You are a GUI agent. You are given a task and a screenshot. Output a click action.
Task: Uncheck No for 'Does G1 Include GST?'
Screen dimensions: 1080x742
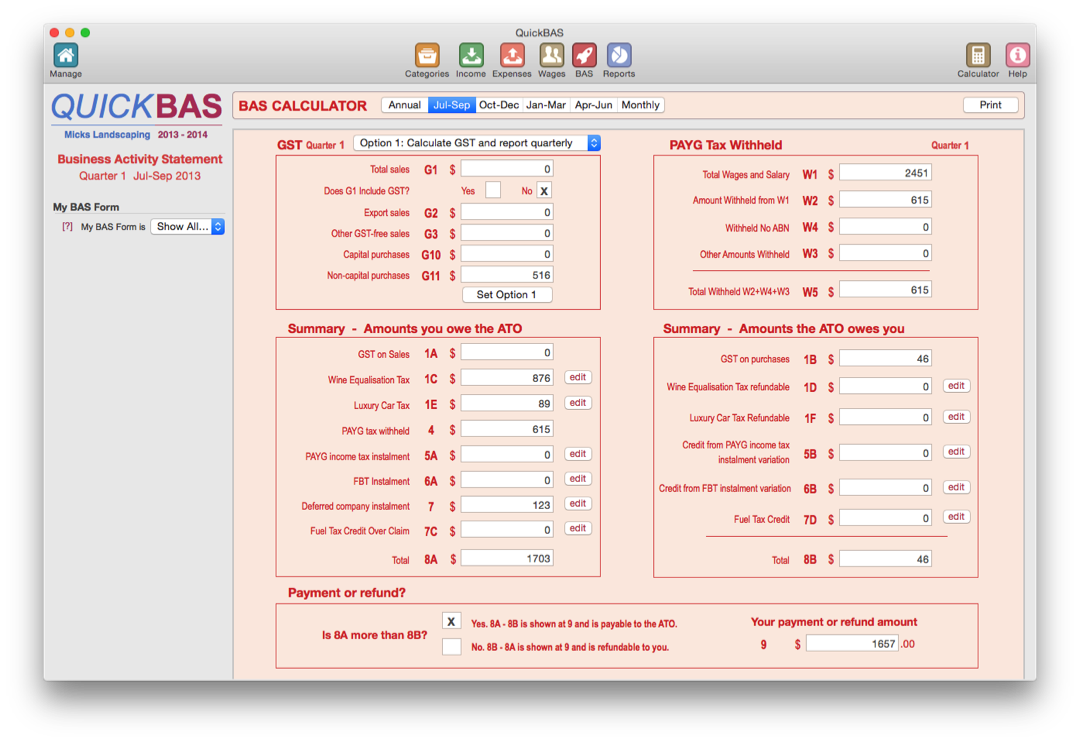pos(543,190)
